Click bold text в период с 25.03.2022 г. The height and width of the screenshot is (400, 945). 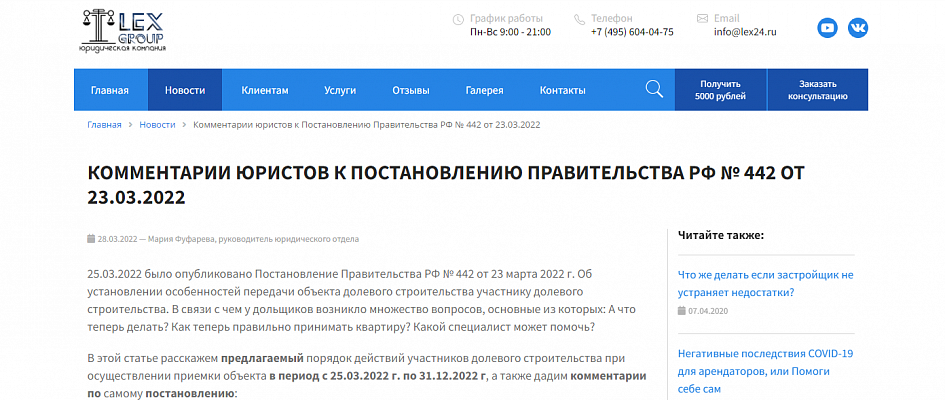tap(377, 376)
